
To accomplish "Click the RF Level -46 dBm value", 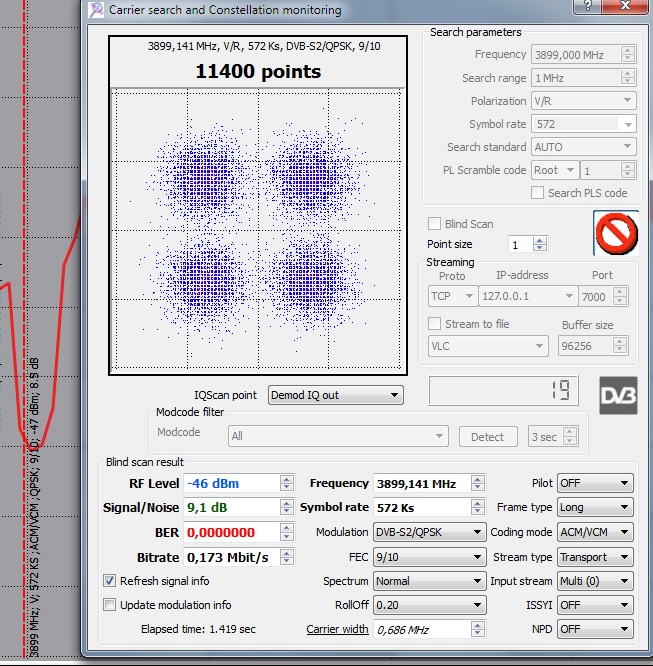I will pyautogui.click(x=213, y=483).
